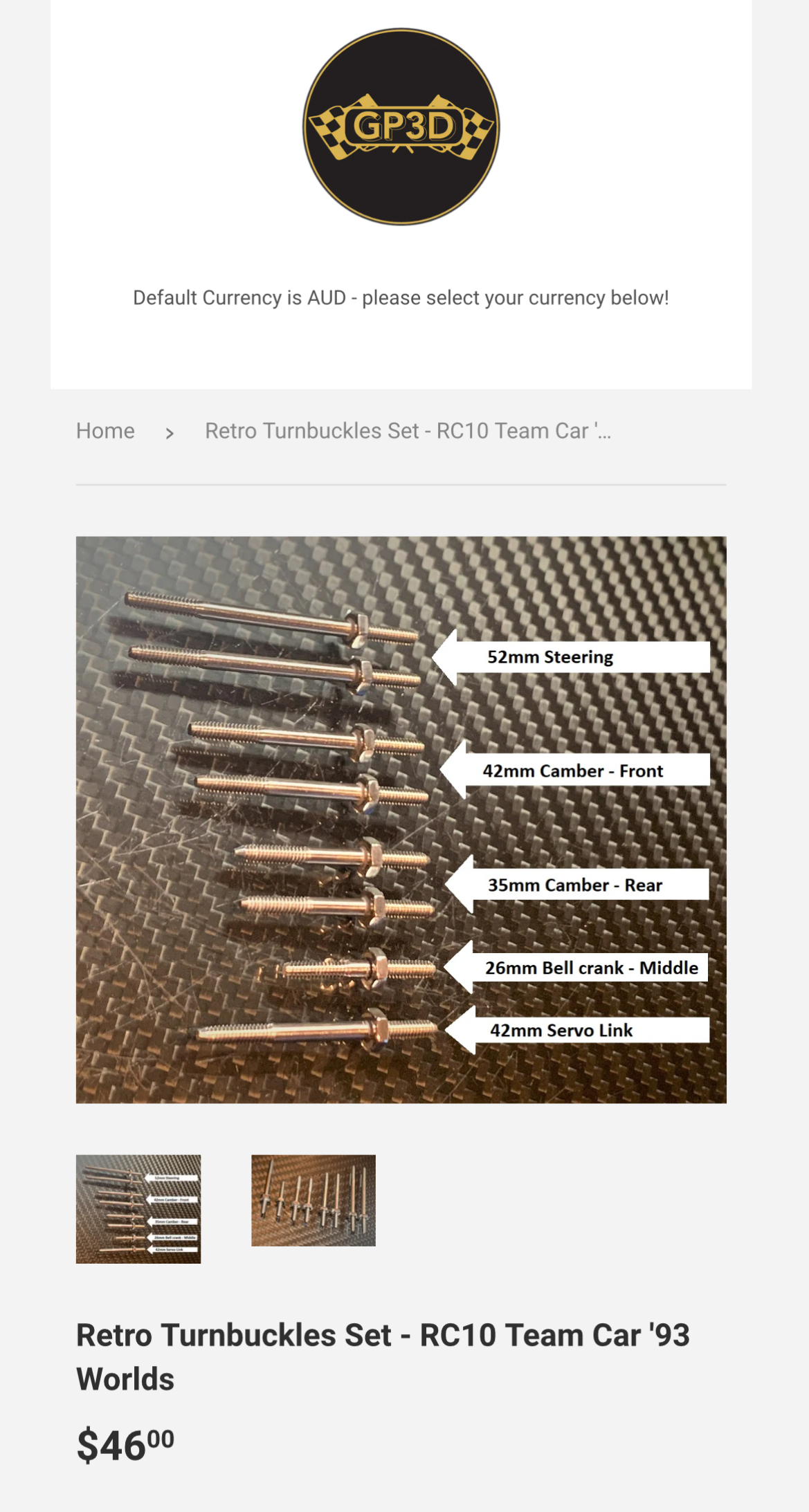This screenshot has width=809, height=1512.
Task: Click the bottom servo link turnbuckle in photo
Action: point(316,1030)
